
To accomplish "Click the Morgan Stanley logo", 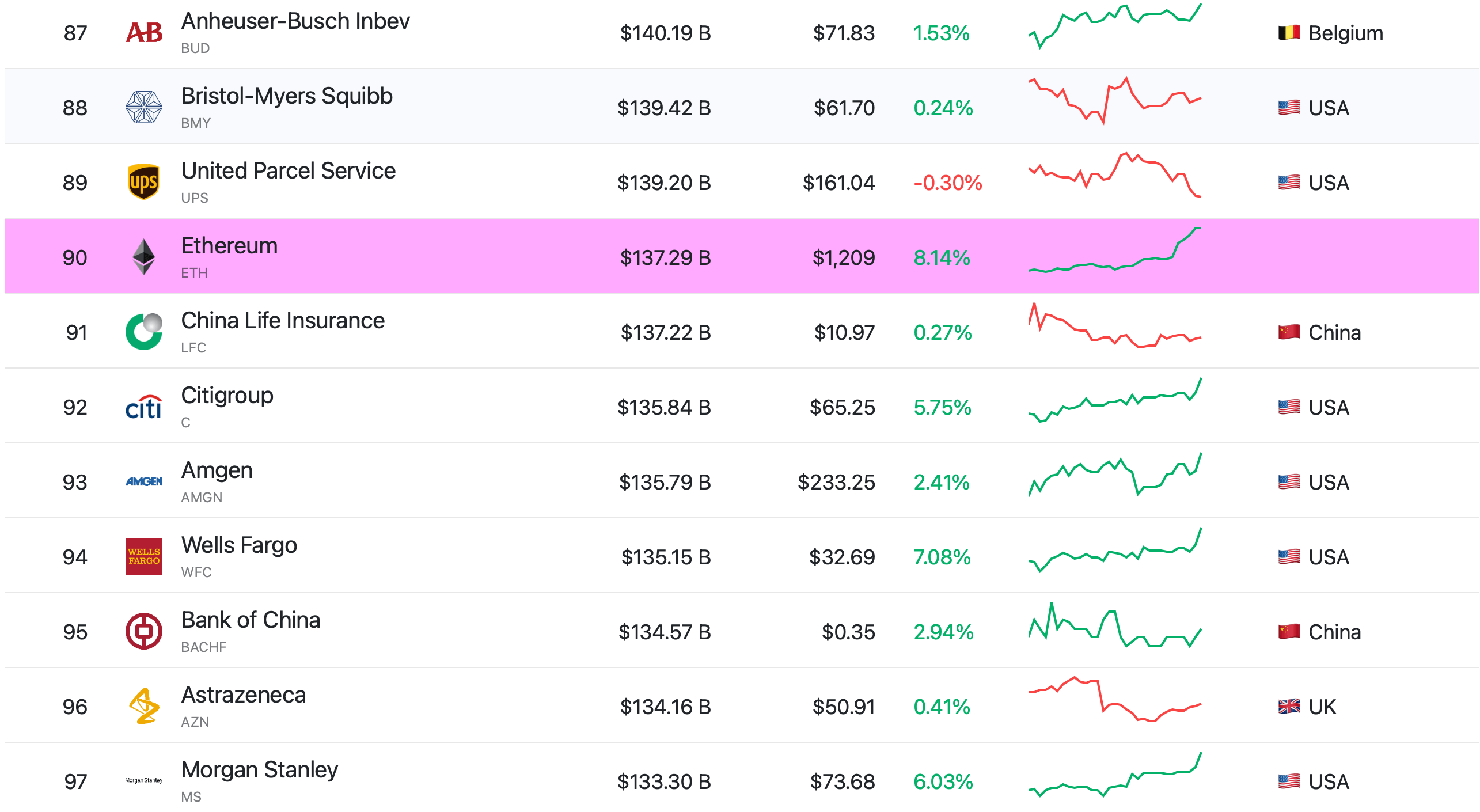I will [x=144, y=781].
